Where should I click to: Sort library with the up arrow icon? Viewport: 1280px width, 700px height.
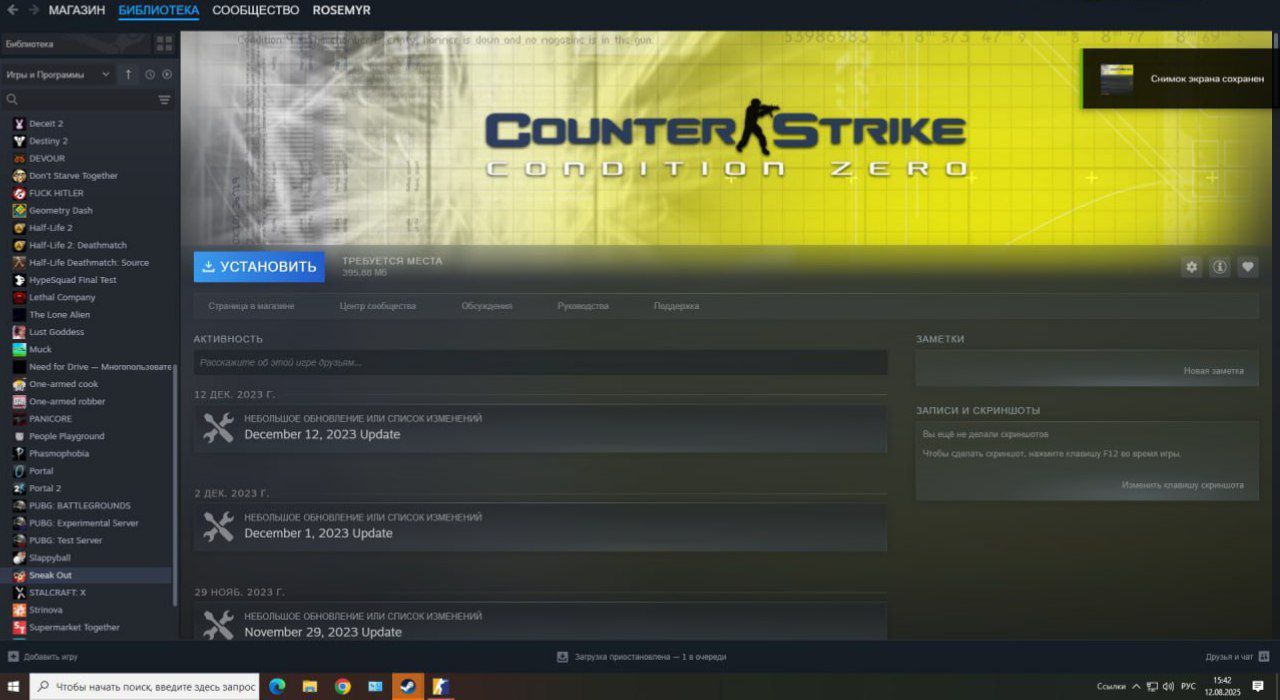click(x=128, y=75)
